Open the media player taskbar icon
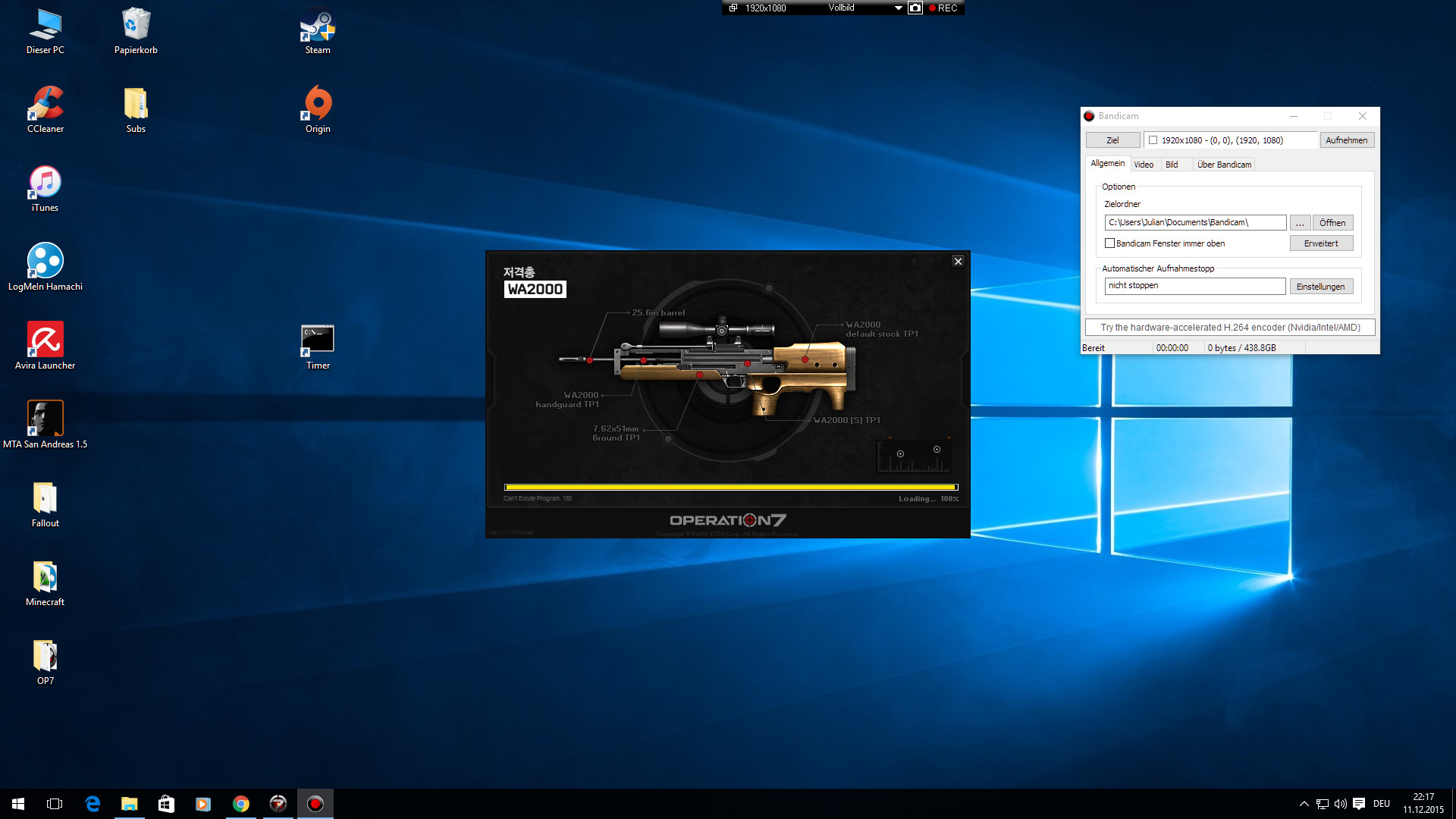 (x=203, y=804)
